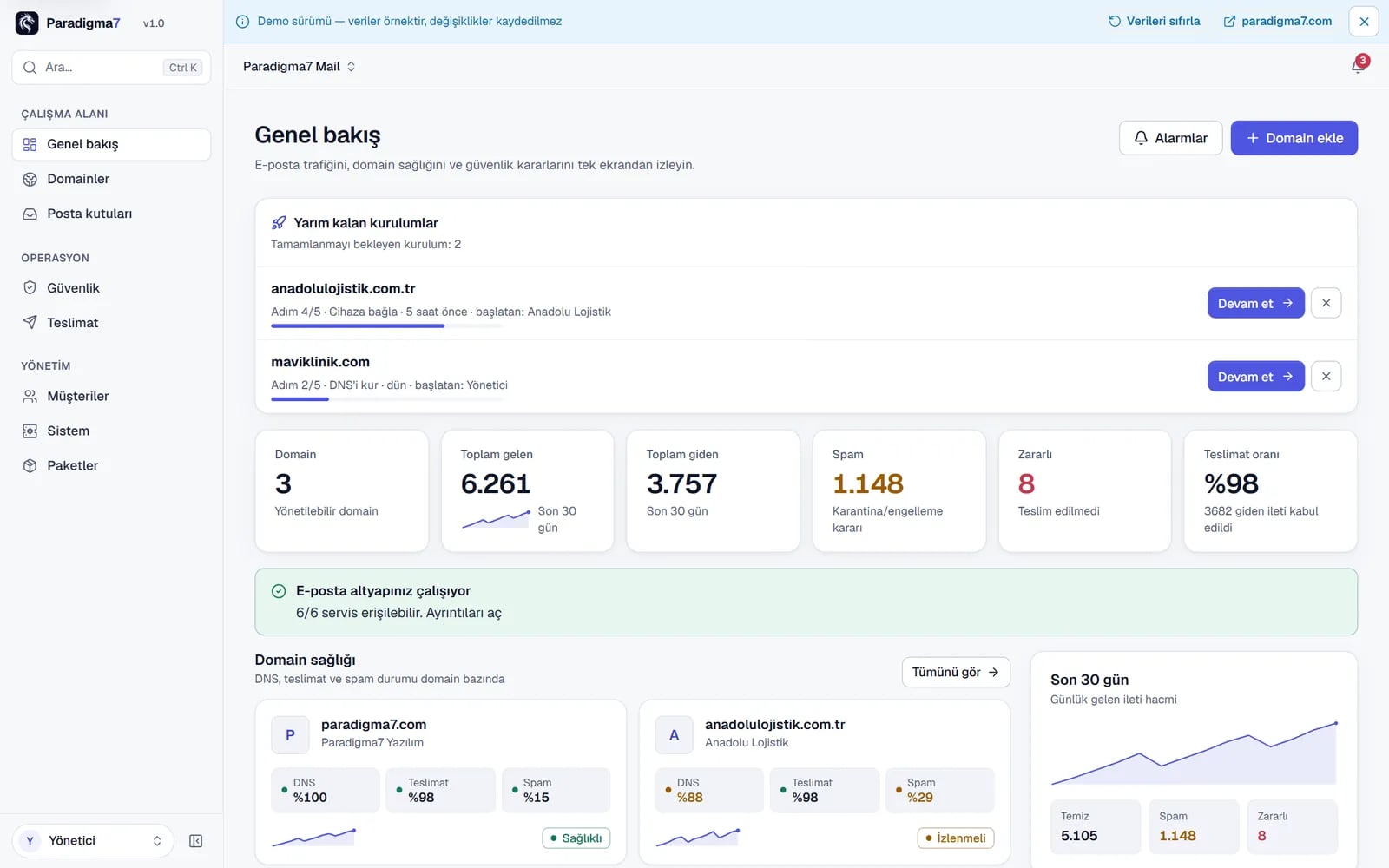This screenshot has width=1389, height=868.
Task: Click the Alarmlar button
Action: pyautogui.click(x=1170, y=138)
